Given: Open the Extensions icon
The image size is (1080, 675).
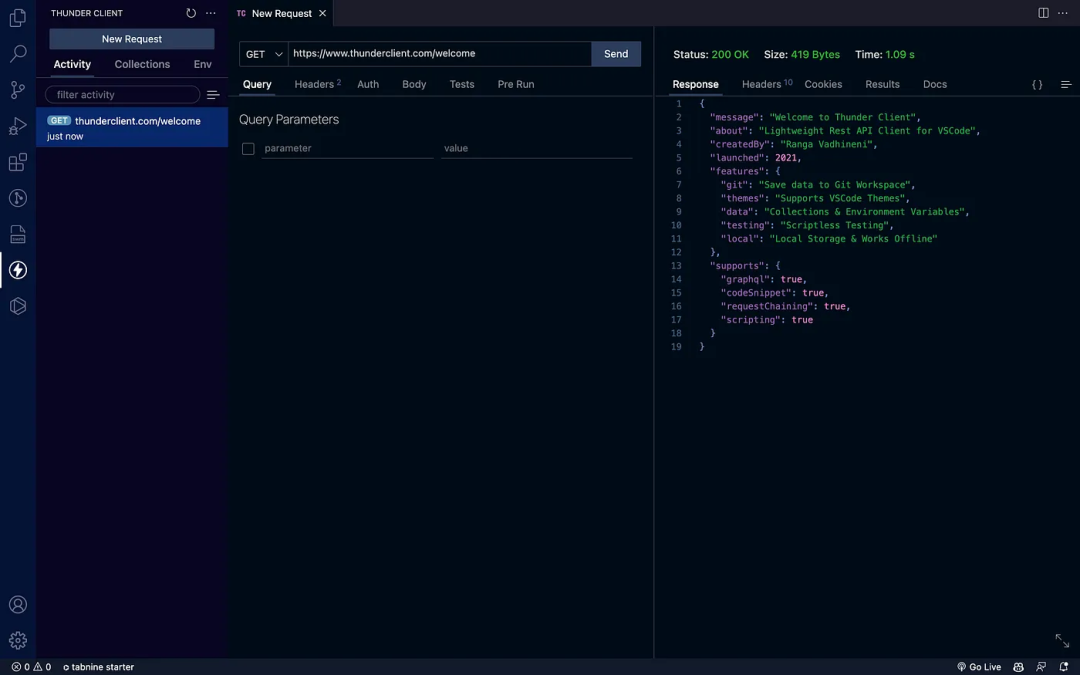Looking at the screenshot, I should (17, 162).
